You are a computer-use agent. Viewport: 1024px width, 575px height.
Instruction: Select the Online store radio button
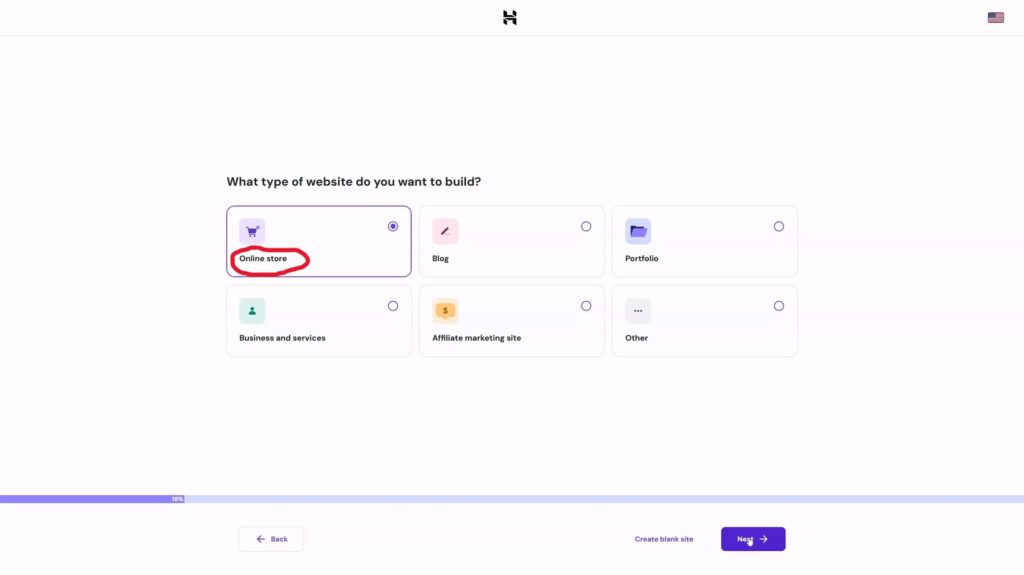(x=393, y=227)
